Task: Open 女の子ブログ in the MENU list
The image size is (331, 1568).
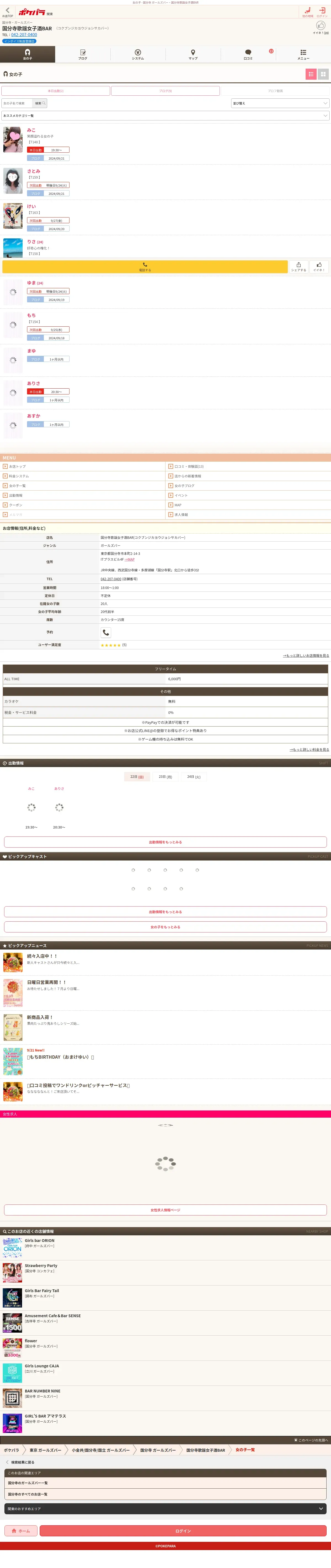Action: pos(248,486)
